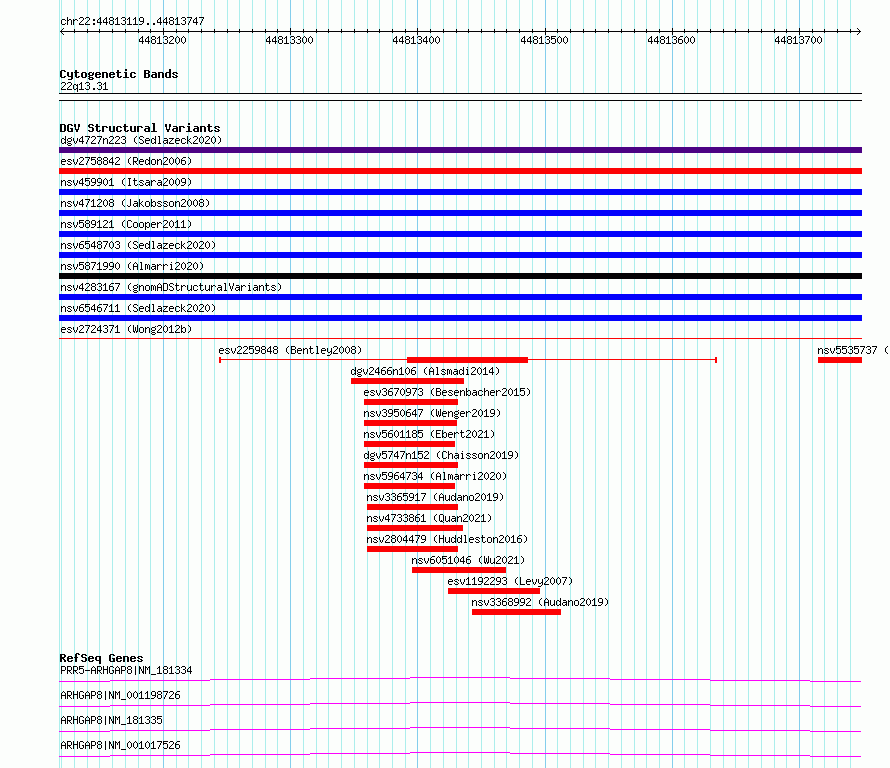The image size is (890, 768).
Task: Click the chr22:44813119..44813747 region label
Action: (x=132, y=21)
